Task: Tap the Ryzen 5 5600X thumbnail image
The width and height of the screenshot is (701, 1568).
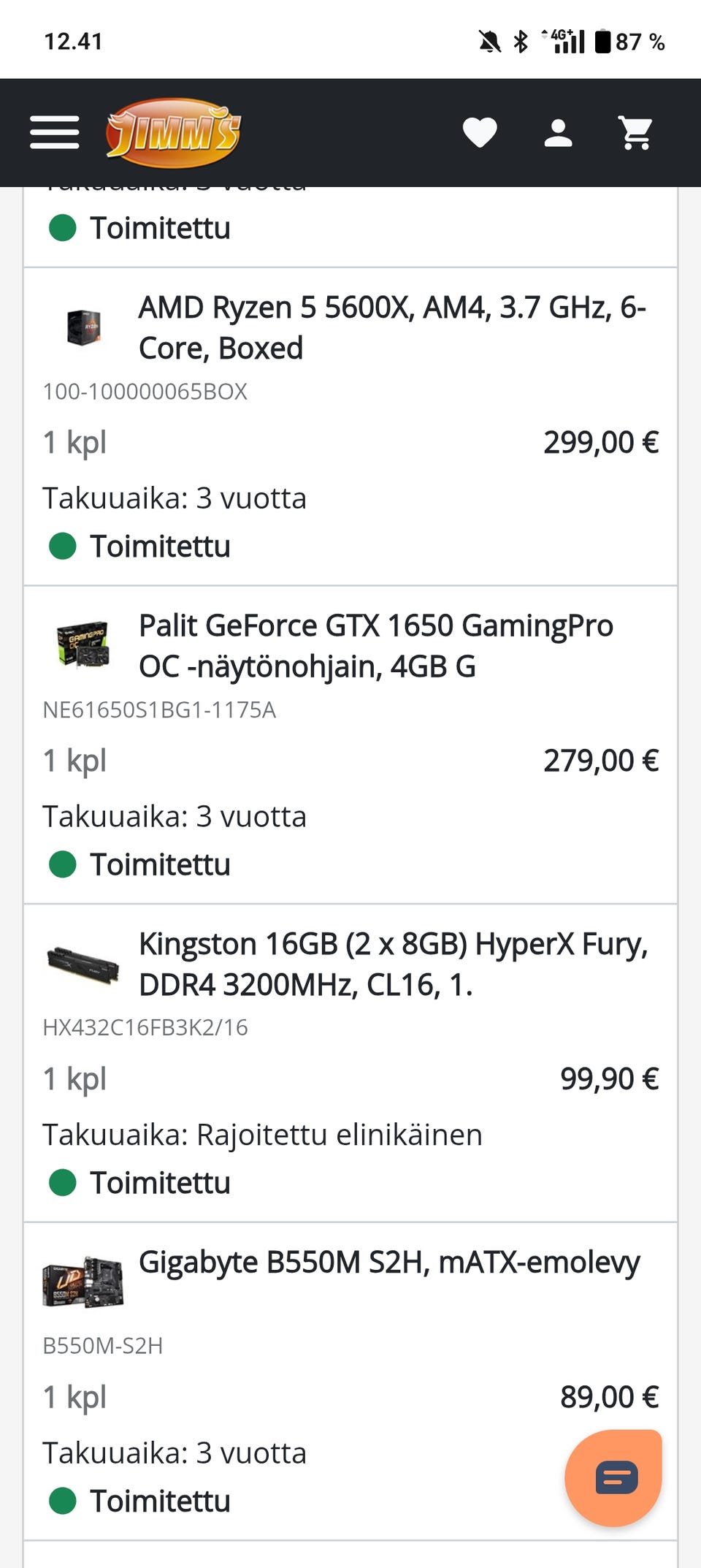Action: [83, 327]
